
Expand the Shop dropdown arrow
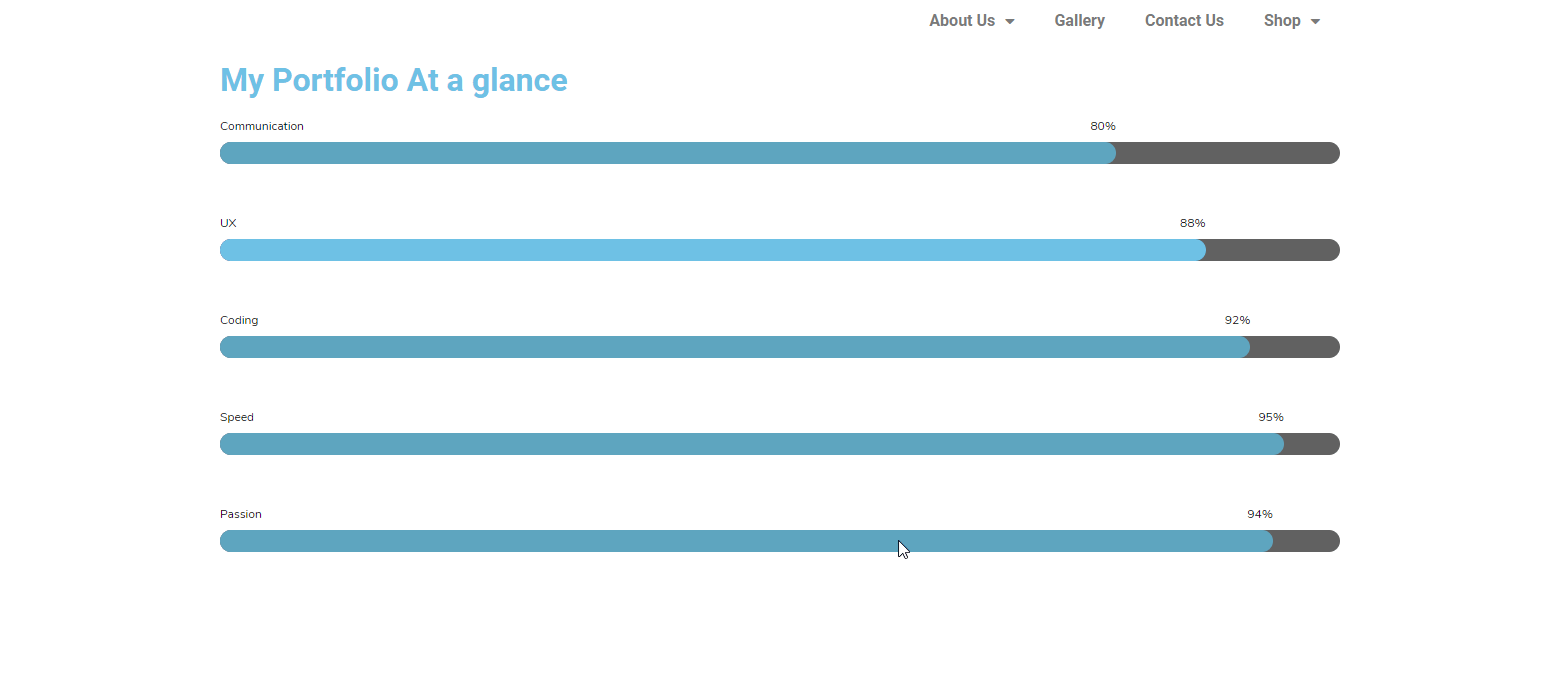pyautogui.click(x=1315, y=22)
